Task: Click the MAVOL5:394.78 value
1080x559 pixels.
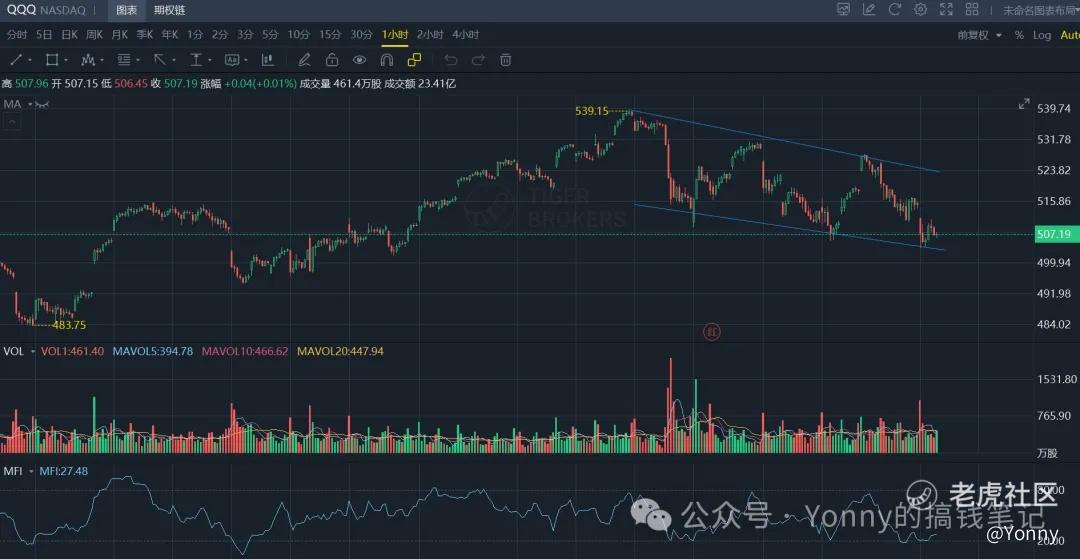Action: 153,351
